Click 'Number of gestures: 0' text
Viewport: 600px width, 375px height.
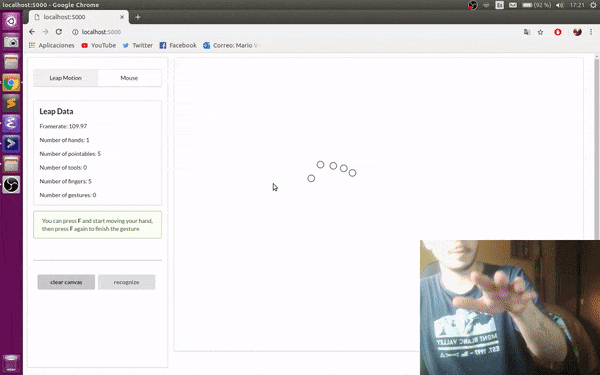click(x=68, y=195)
